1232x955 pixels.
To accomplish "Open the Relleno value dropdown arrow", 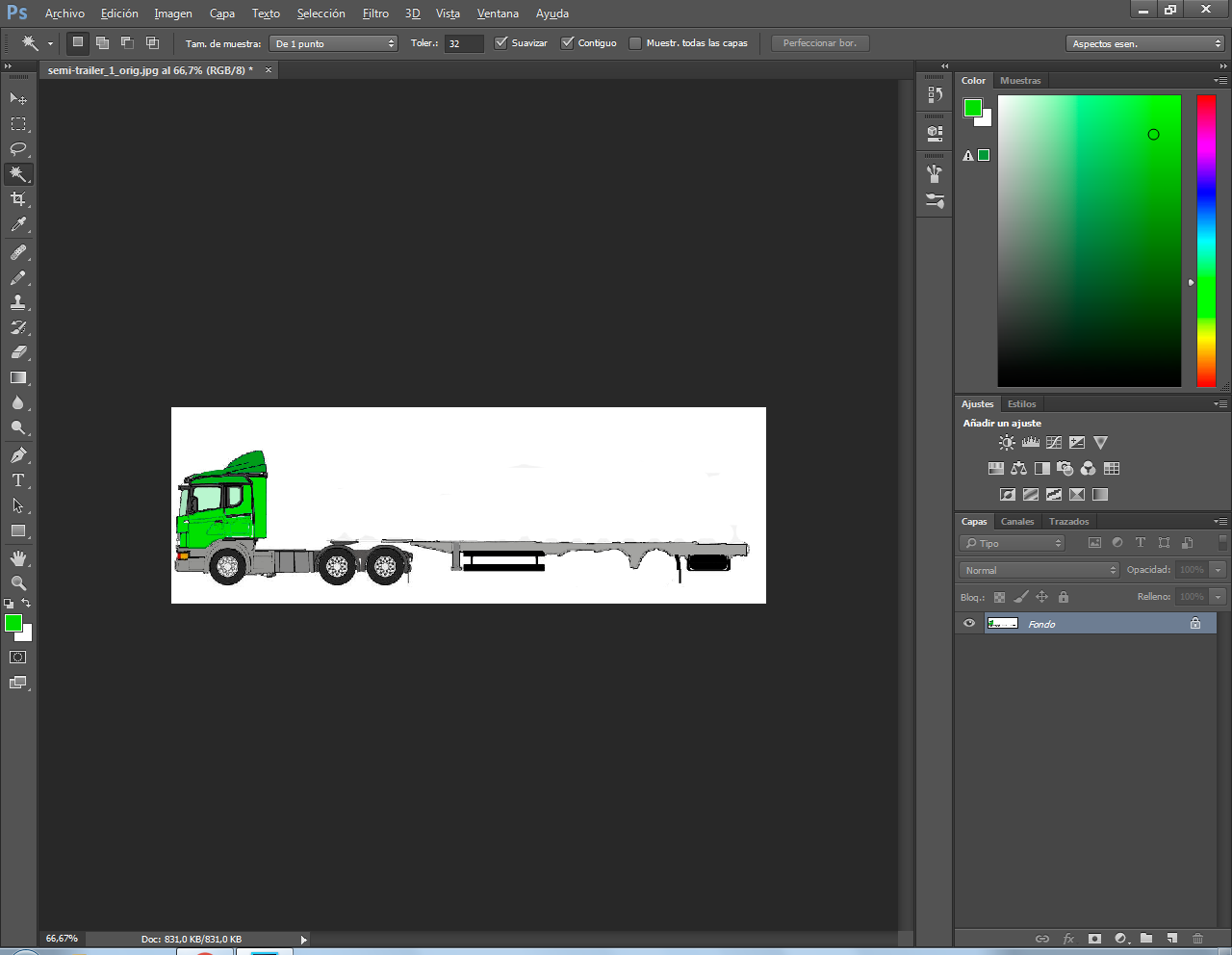I will click(x=1218, y=597).
